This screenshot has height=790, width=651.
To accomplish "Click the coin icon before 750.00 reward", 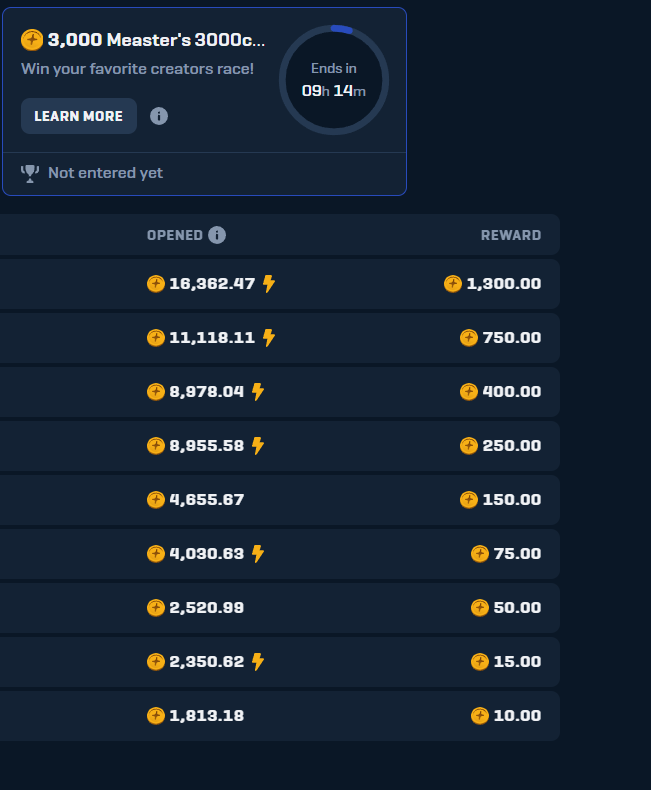I will [469, 338].
